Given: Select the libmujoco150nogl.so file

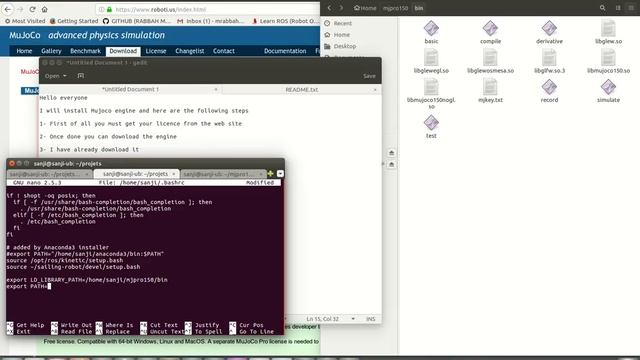Looking at the screenshot, I should 431,94.
